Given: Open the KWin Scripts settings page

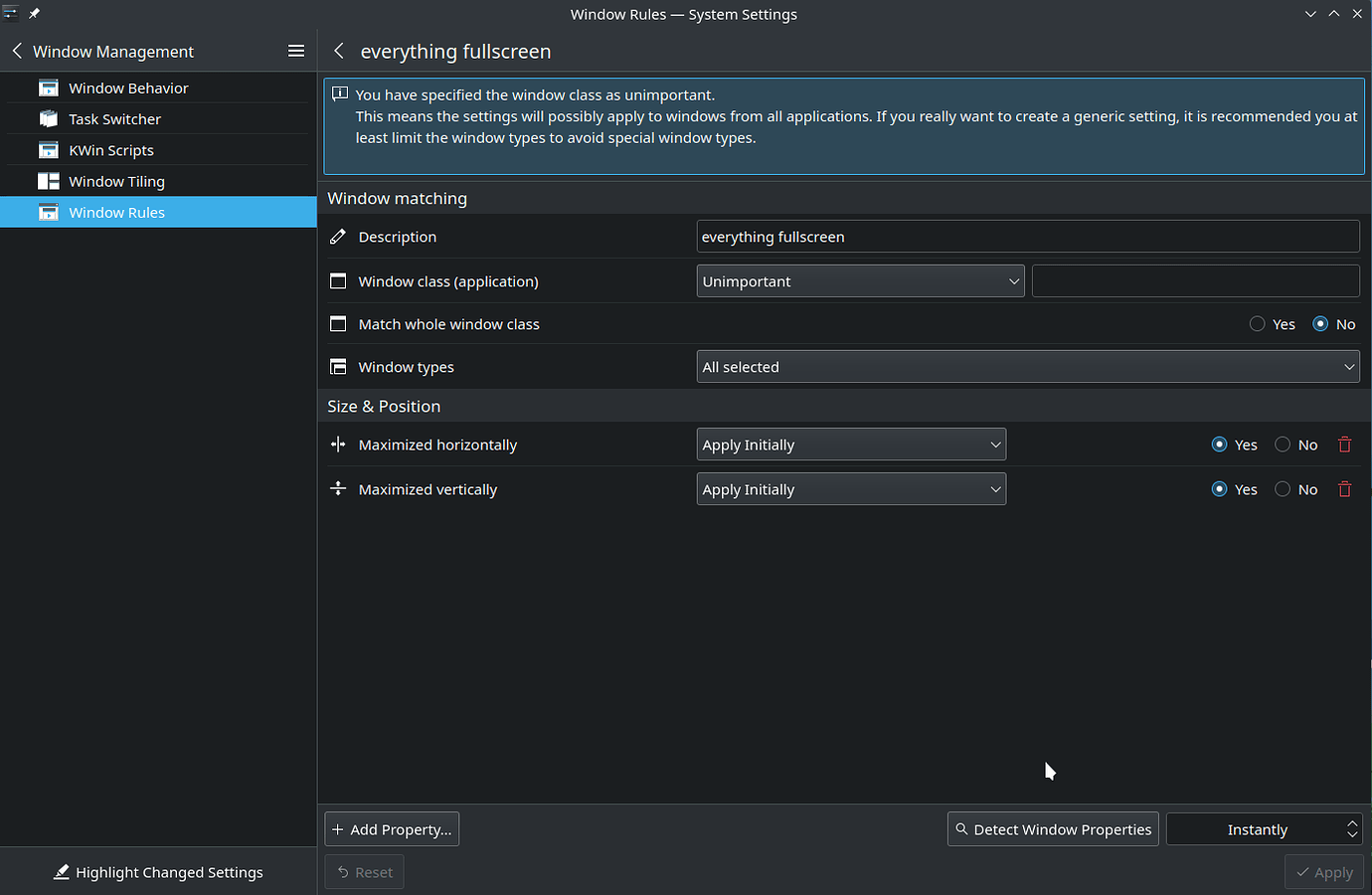Looking at the screenshot, I should [x=158, y=150].
